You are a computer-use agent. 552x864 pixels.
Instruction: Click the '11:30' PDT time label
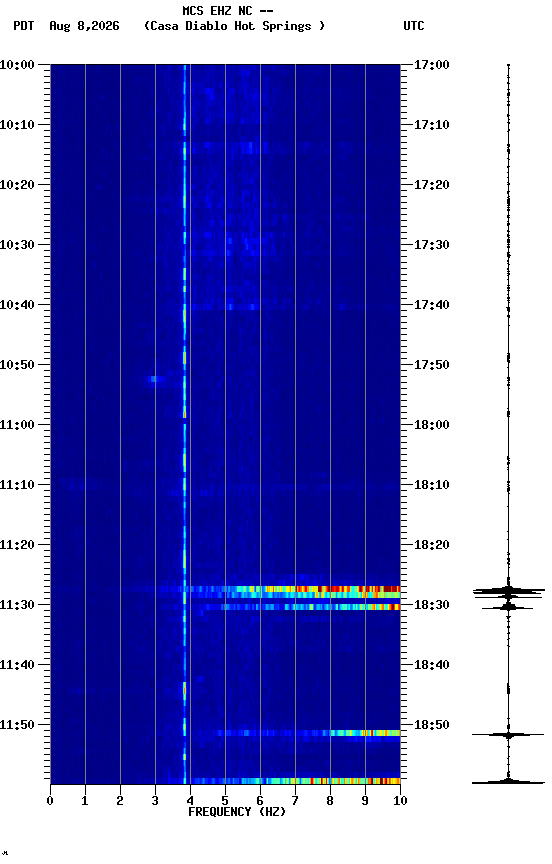pyautogui.click(x=17, y=605)
